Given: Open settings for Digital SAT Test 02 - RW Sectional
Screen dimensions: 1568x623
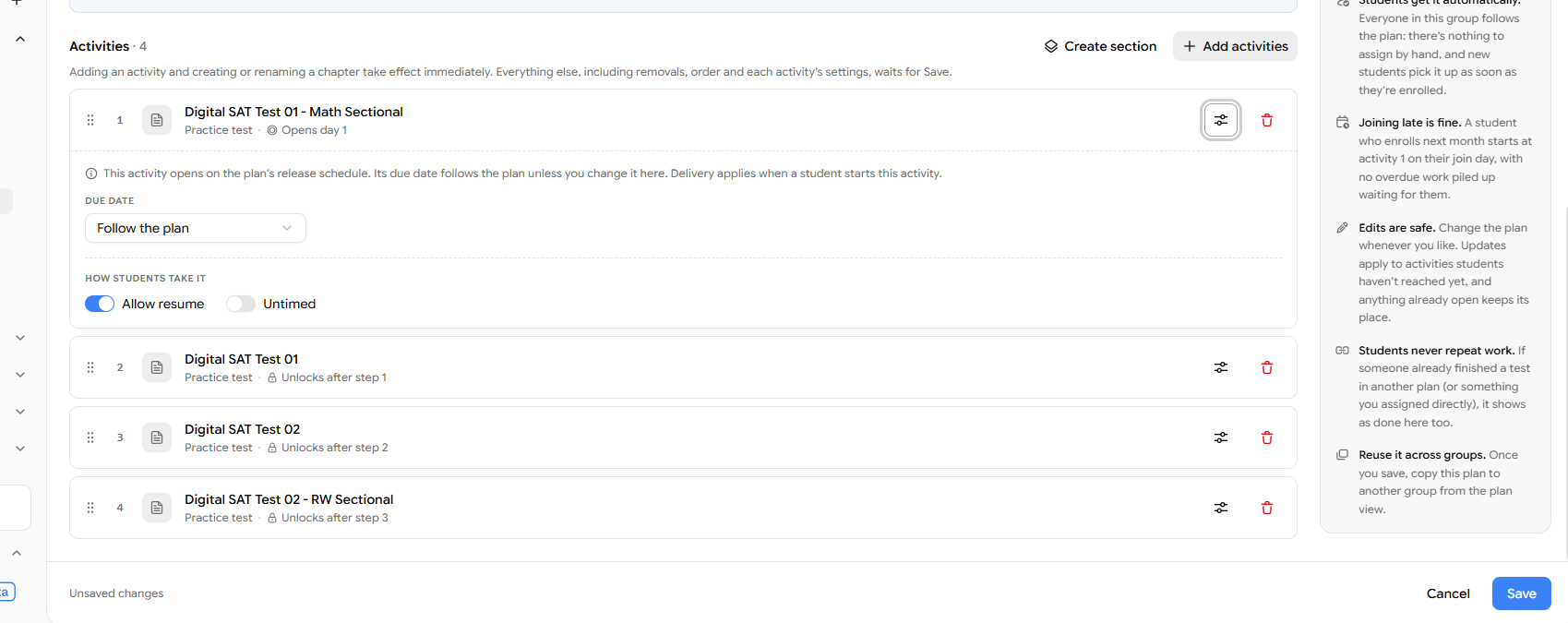Looking at the screenshot, I should click(1220, 508).
